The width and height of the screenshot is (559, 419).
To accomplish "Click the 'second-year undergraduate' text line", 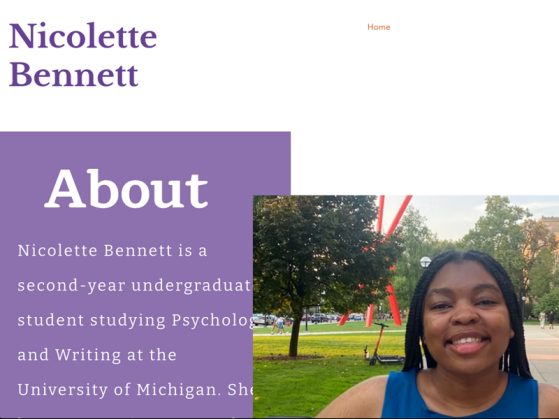I will tap(135, 286).
